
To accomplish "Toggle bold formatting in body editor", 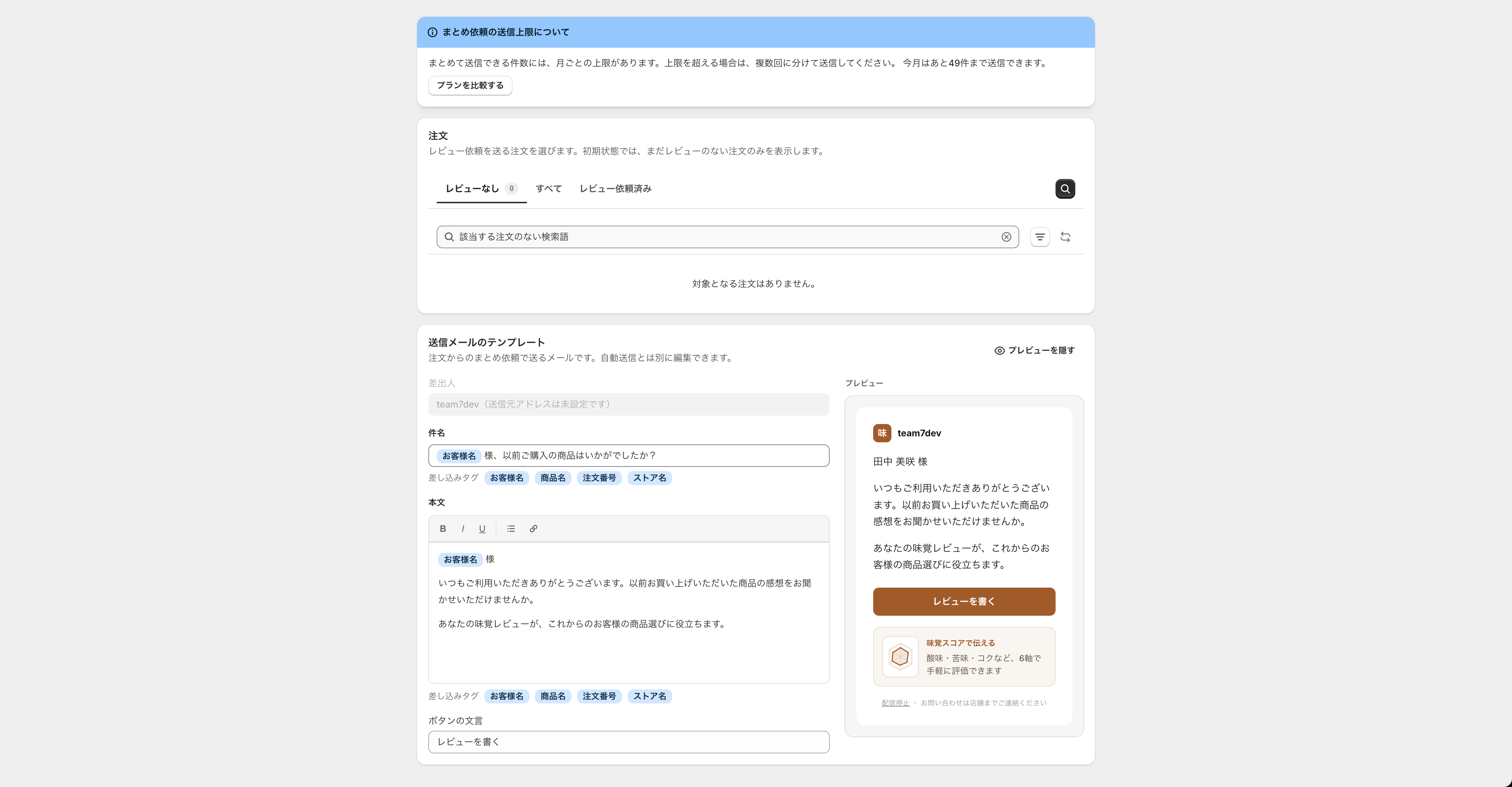I will (443, 529).
